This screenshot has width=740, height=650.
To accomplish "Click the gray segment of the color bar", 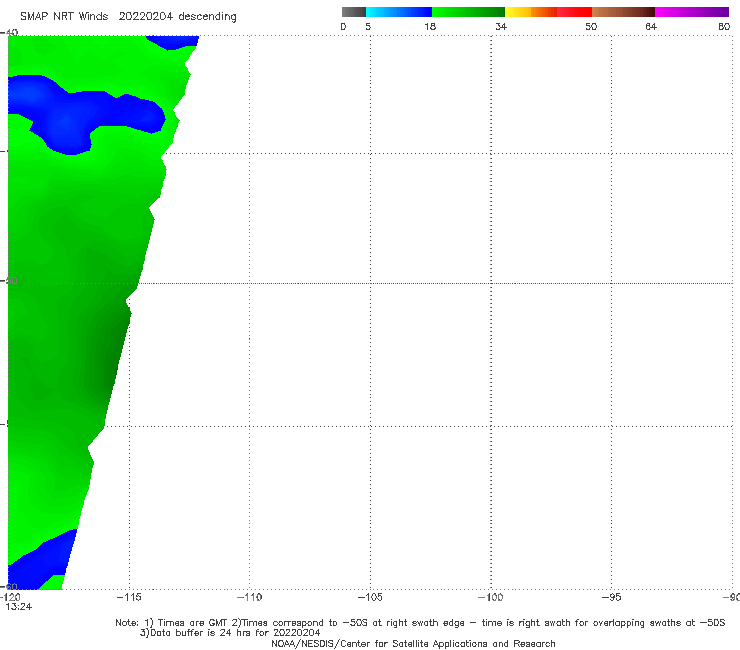I will [x=354, y=12].
